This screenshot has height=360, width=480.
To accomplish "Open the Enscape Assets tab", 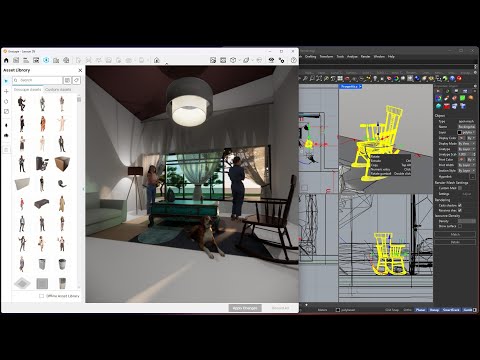I will [28, 90].
